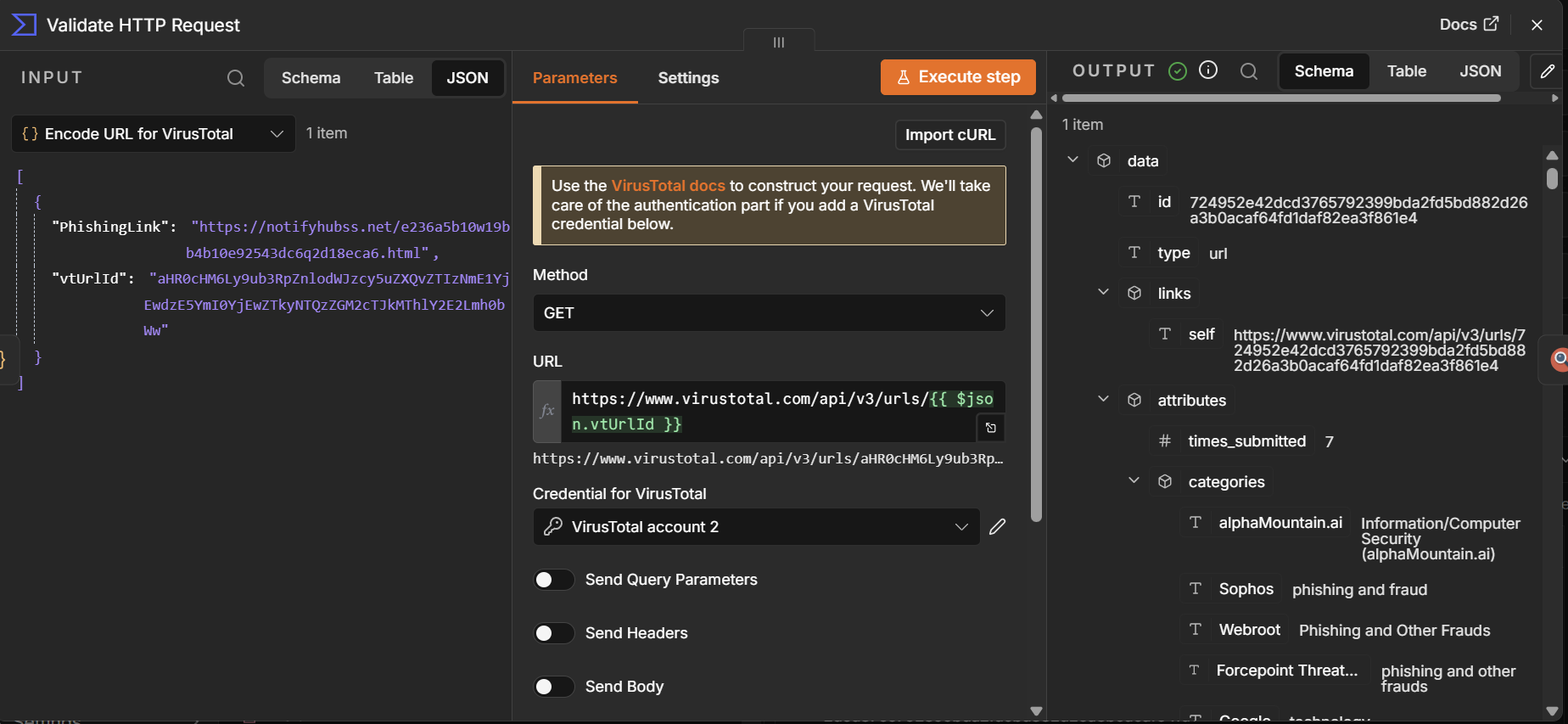Click the parameters panel vertical scrollbar
The width and height of the screenshot is (1568, 724).
pos(1036,324)
